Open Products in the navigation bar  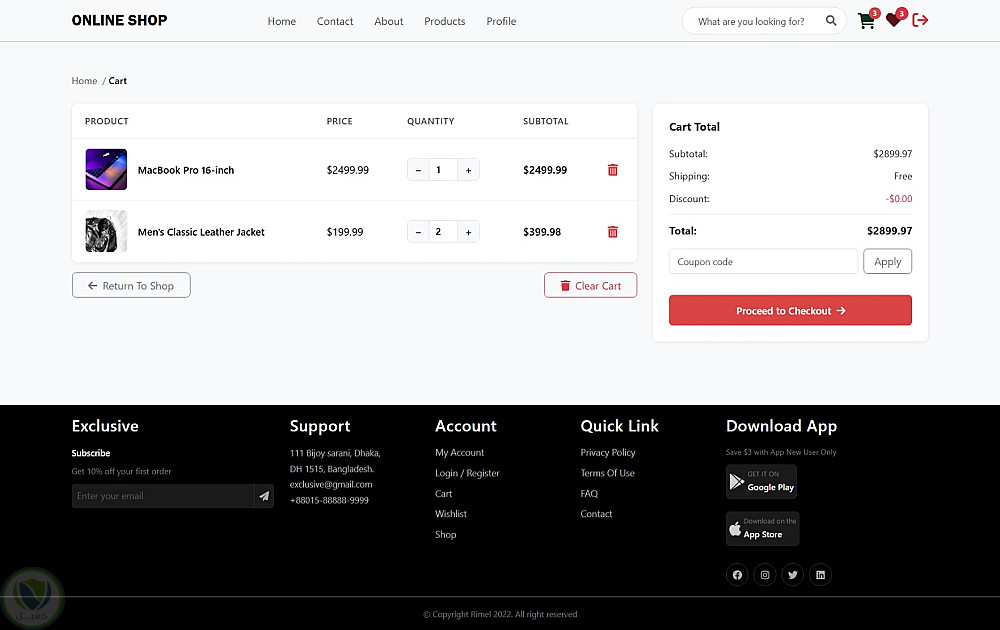(x=445, y=22)
